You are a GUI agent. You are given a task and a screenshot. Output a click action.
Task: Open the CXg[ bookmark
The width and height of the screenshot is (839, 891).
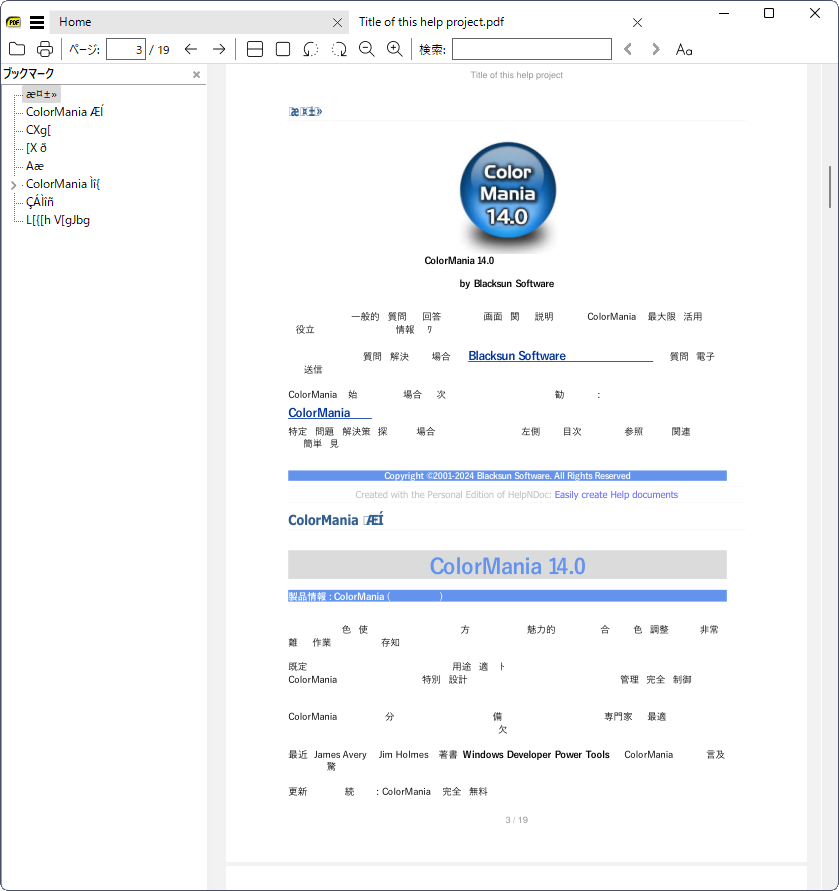(x=38, y=130)
